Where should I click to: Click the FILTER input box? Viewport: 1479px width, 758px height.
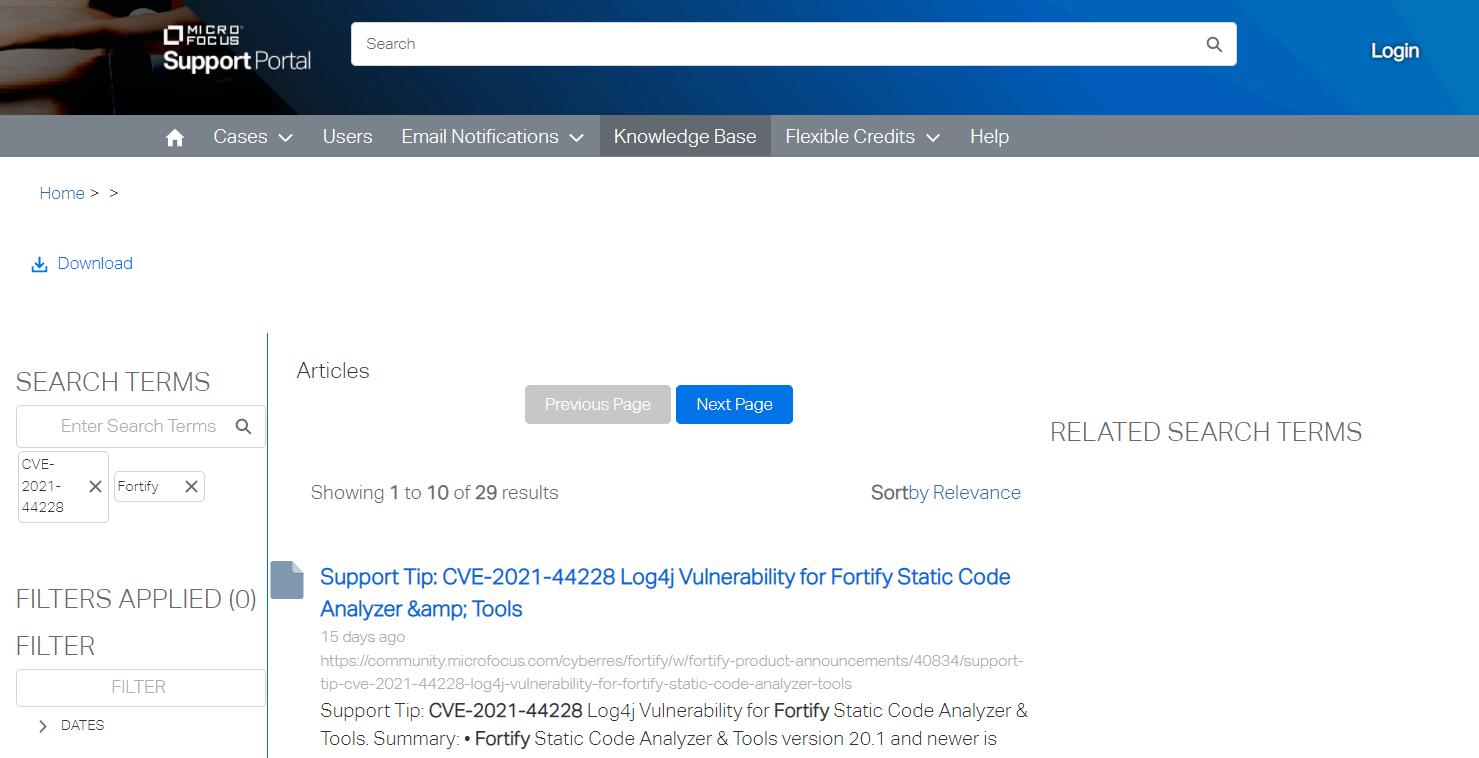point(141,687)
